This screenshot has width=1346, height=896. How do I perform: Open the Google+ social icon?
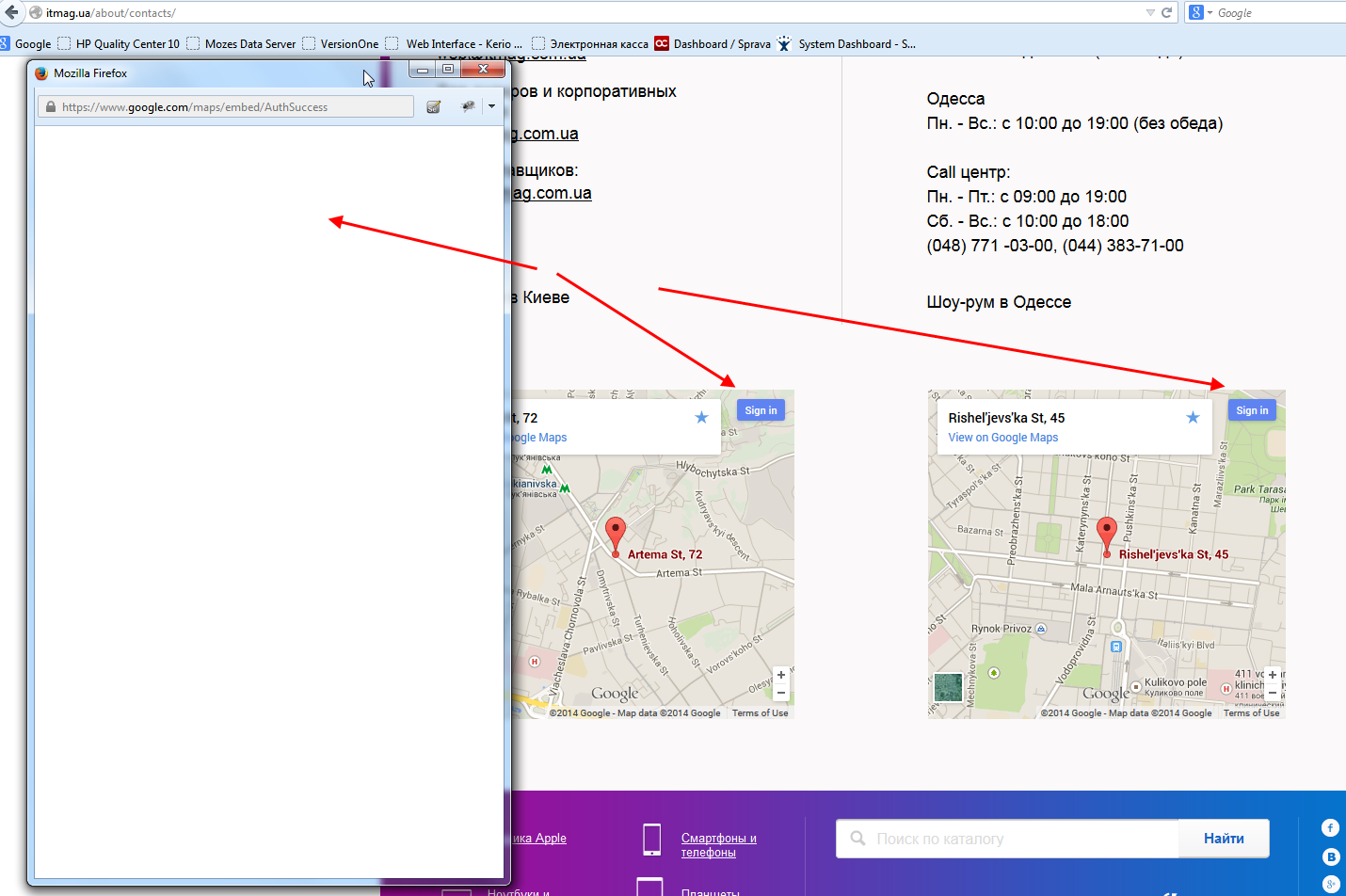click(1330, 884)
